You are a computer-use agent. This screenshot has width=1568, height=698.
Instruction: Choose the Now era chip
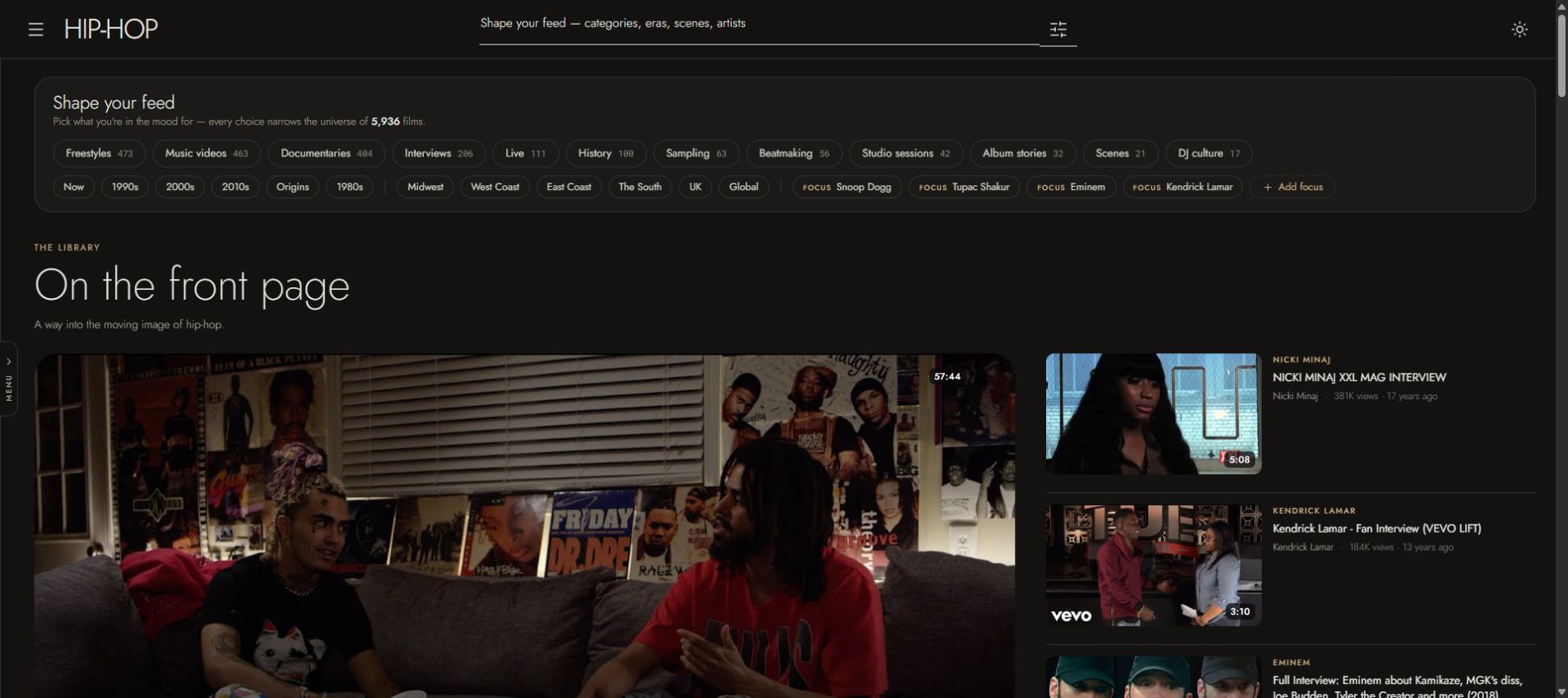[x=74, y=188]
